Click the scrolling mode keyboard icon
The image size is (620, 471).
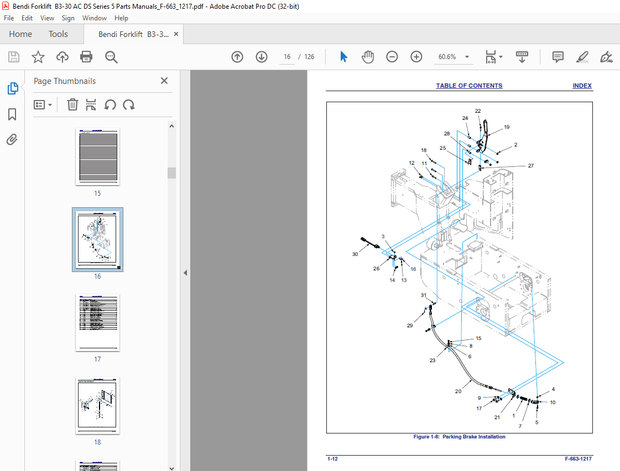[522, 57]
